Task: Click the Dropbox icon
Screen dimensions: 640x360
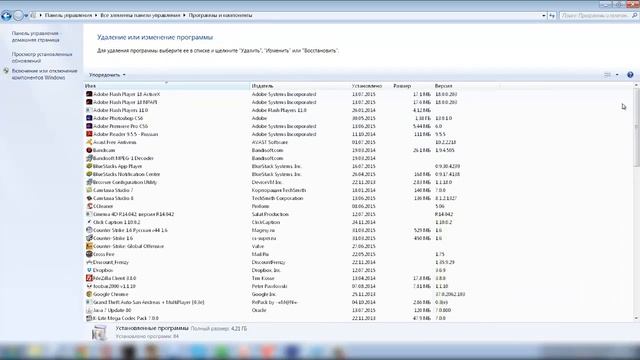Action: [89, 270]
